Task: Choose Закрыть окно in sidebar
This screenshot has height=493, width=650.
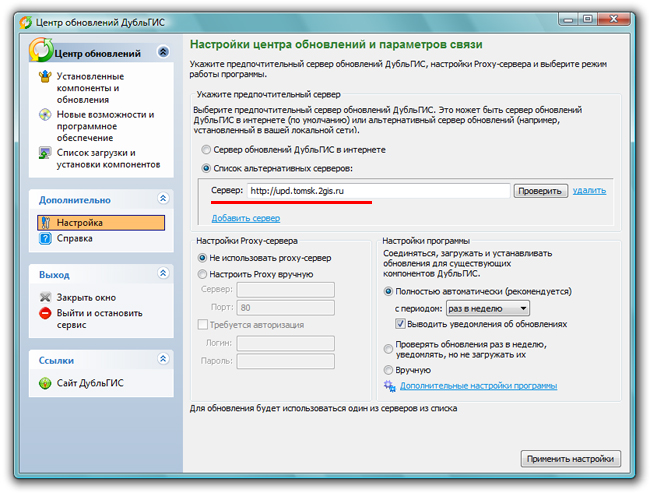Action: (x=86, y=298)
